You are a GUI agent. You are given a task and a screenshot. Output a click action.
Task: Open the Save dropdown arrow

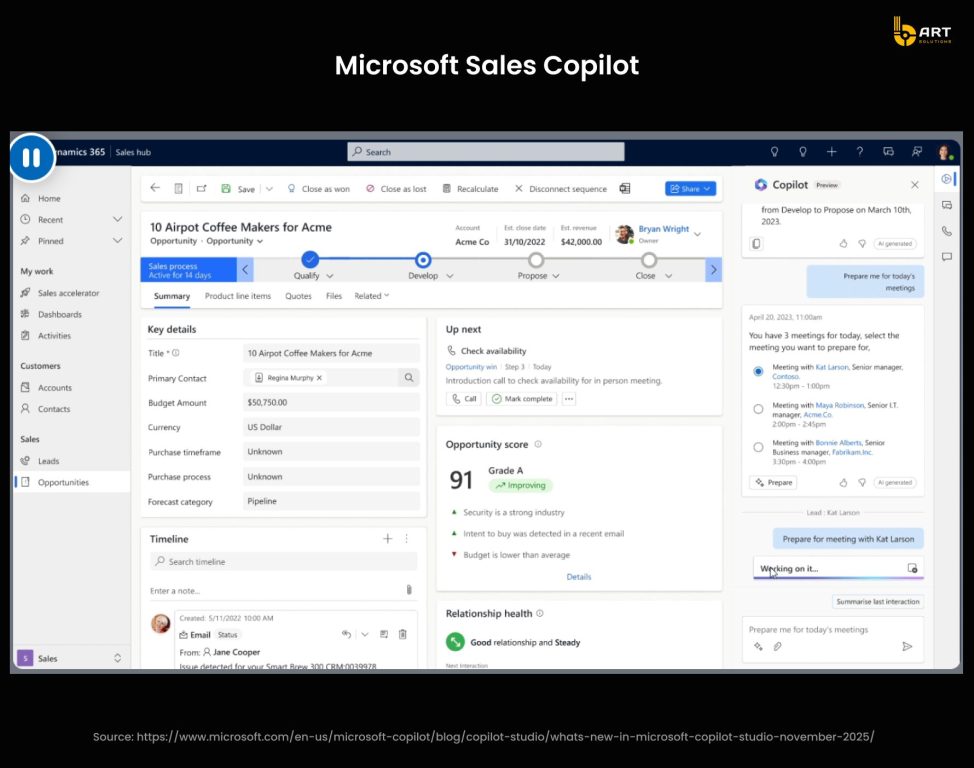(264, 189)
